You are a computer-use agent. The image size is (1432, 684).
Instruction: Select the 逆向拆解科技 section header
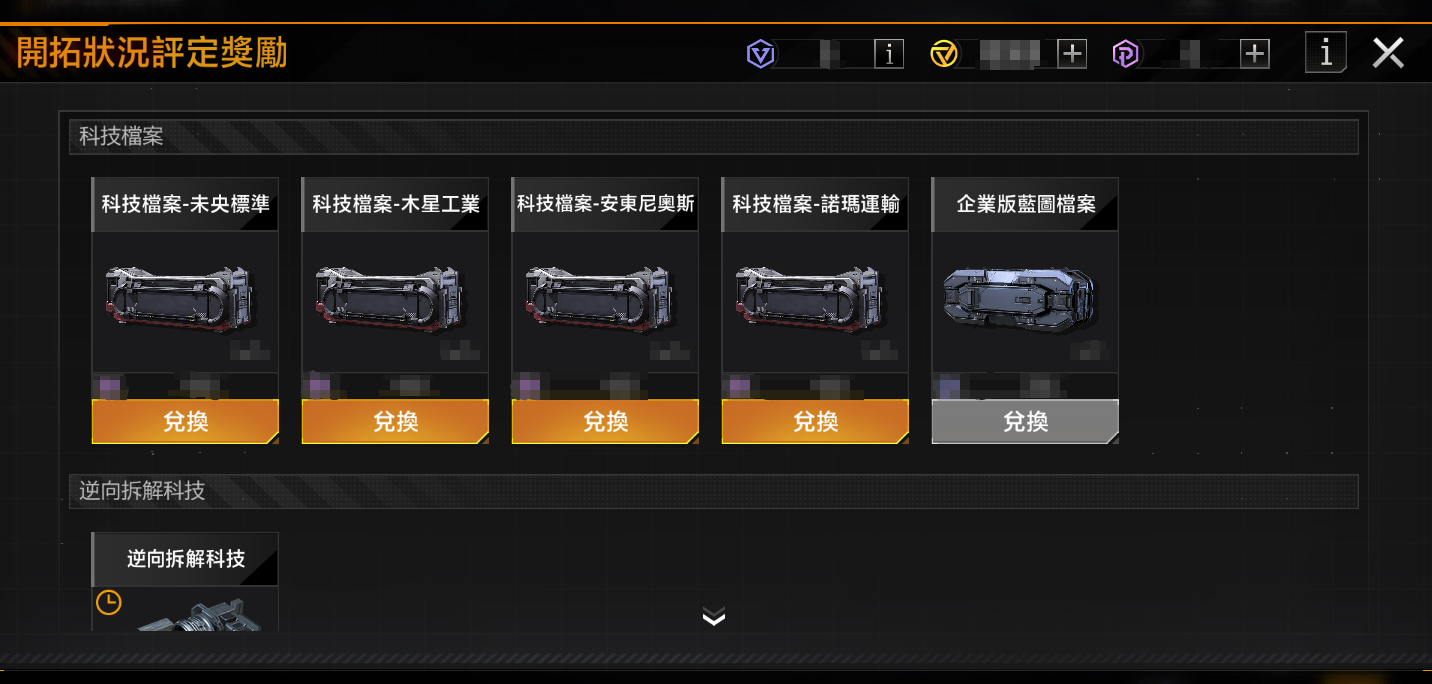[714, 491]
